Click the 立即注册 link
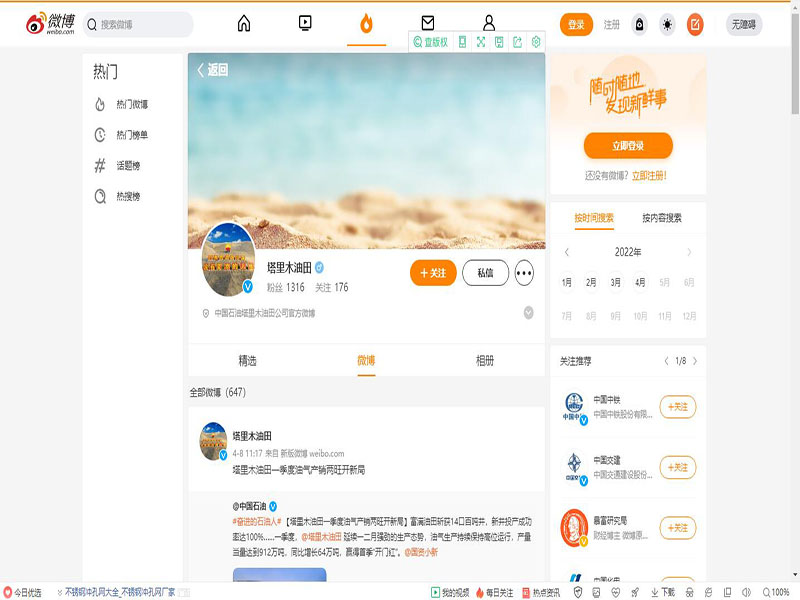 click(649, 176)
